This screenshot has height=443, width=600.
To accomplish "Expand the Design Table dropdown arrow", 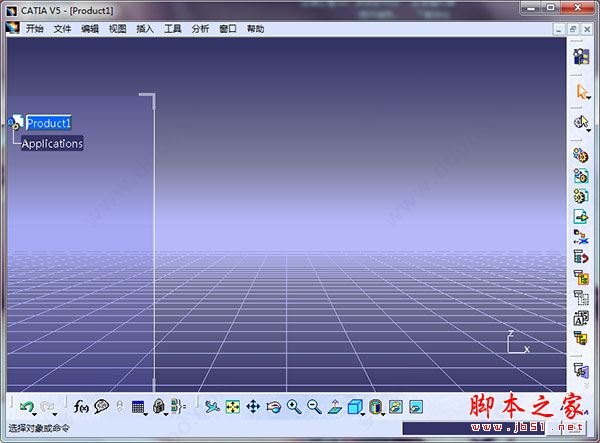I will (145, 414).
